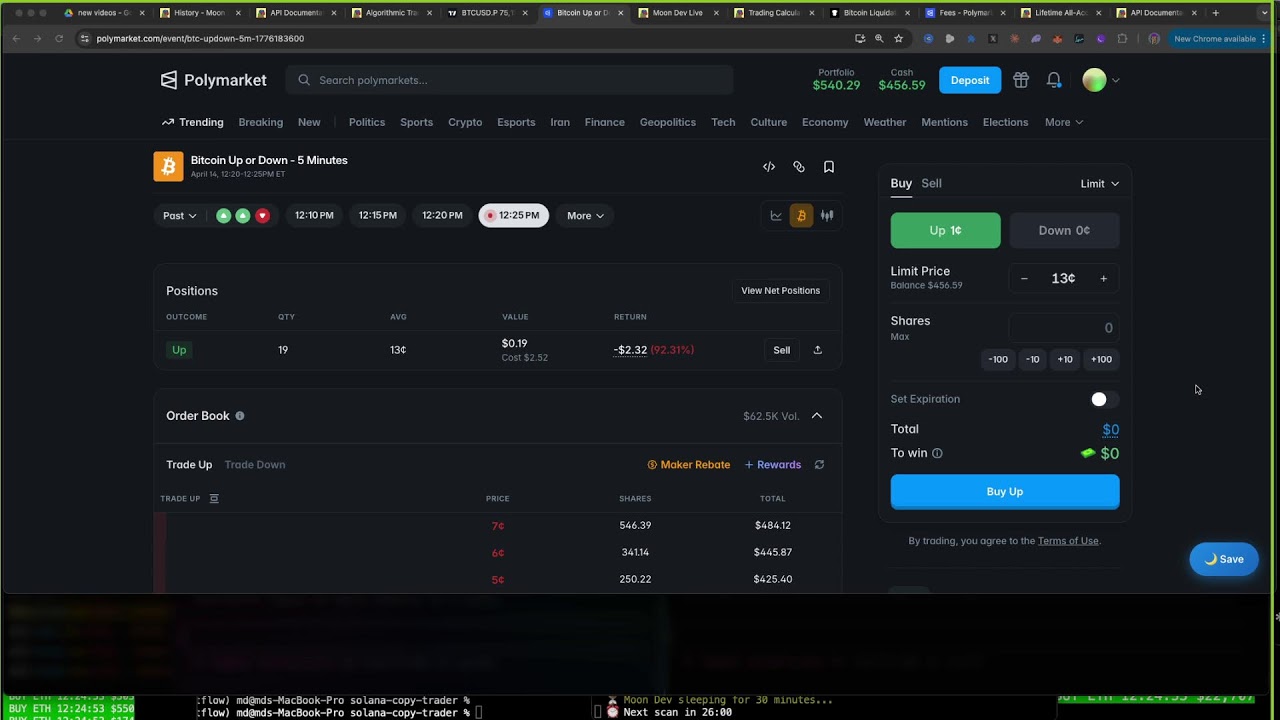Copy the market link icon
This screenshot has height=720, width=1280.
(799, 167)
